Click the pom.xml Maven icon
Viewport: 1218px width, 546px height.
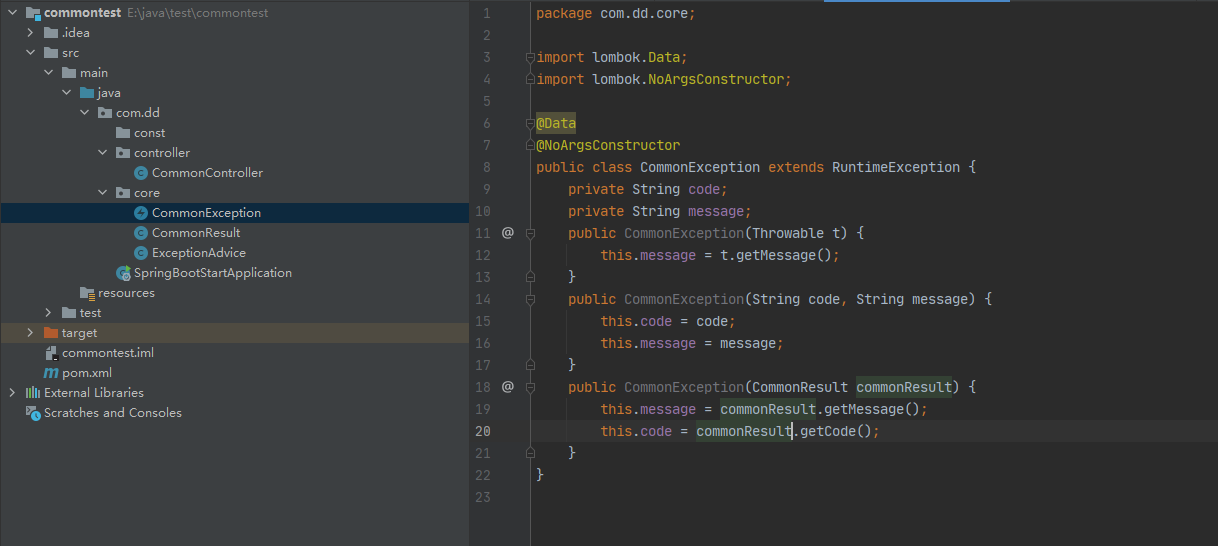pyautogui.click(x=51, y=373)
